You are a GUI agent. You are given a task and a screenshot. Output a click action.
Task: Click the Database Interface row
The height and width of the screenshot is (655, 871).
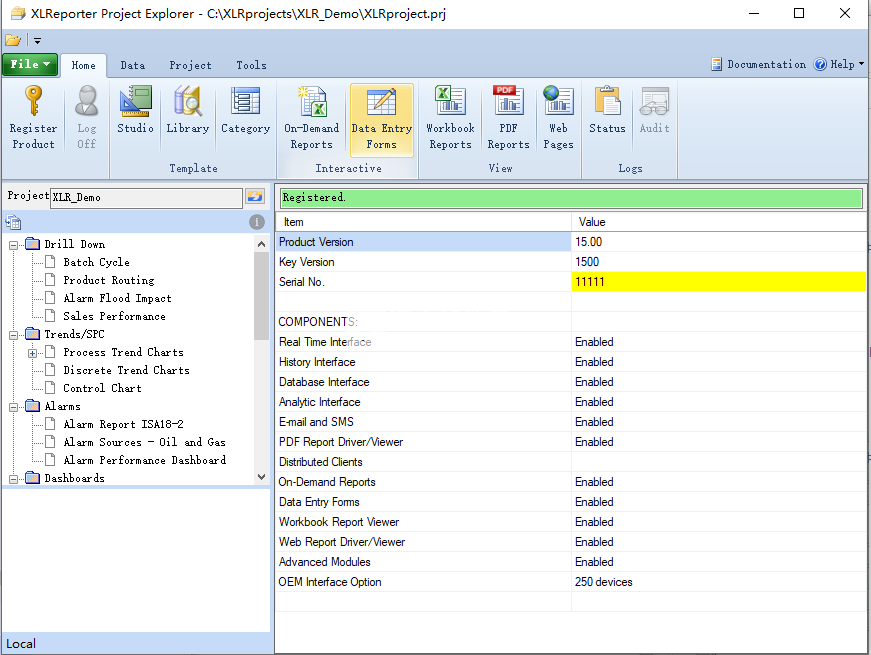(571, 382)
